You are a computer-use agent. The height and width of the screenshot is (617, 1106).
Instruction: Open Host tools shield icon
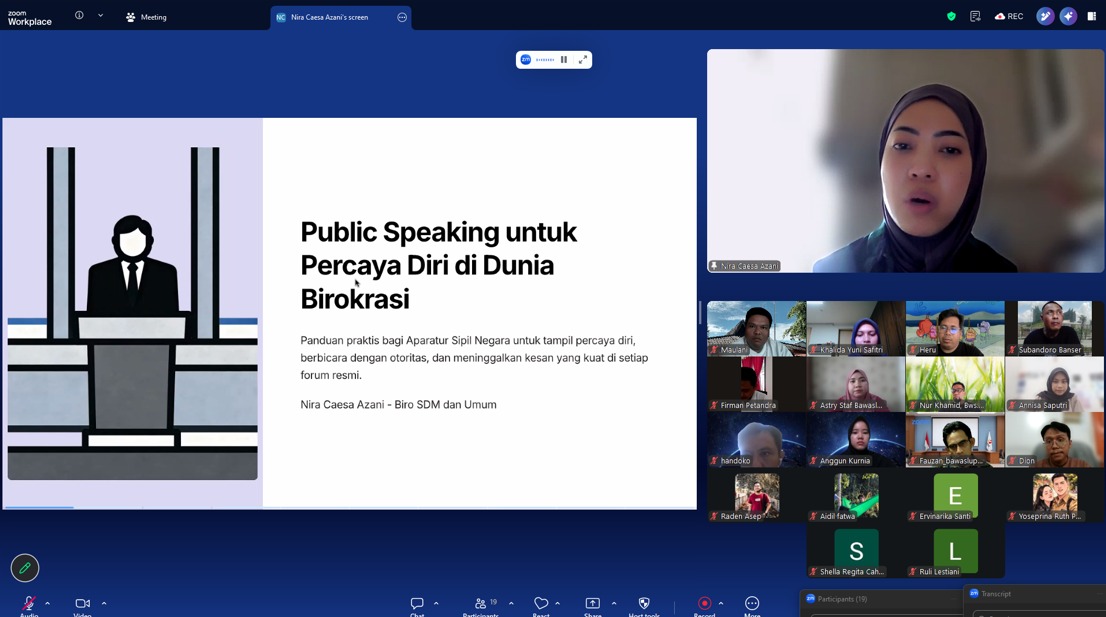click(643, 605)
